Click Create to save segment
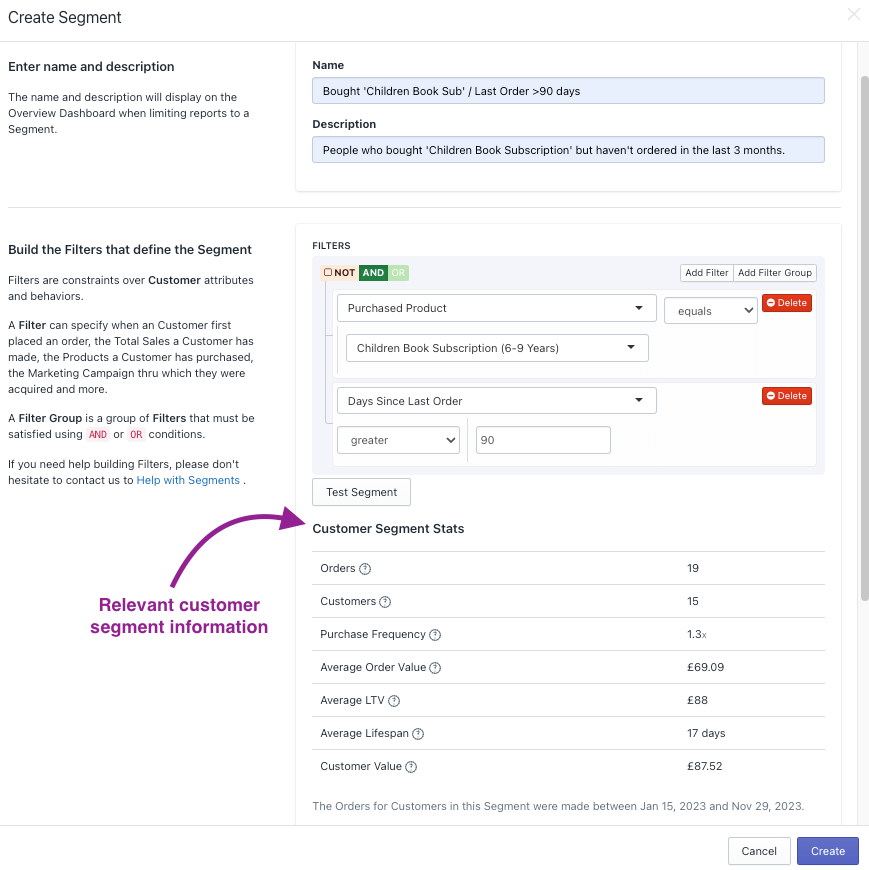 click(x=827, y=851)
